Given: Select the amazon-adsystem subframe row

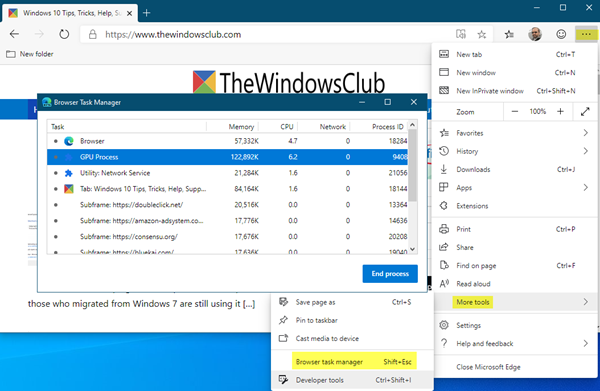Looking at the screenshot, I should click(227, 221).
